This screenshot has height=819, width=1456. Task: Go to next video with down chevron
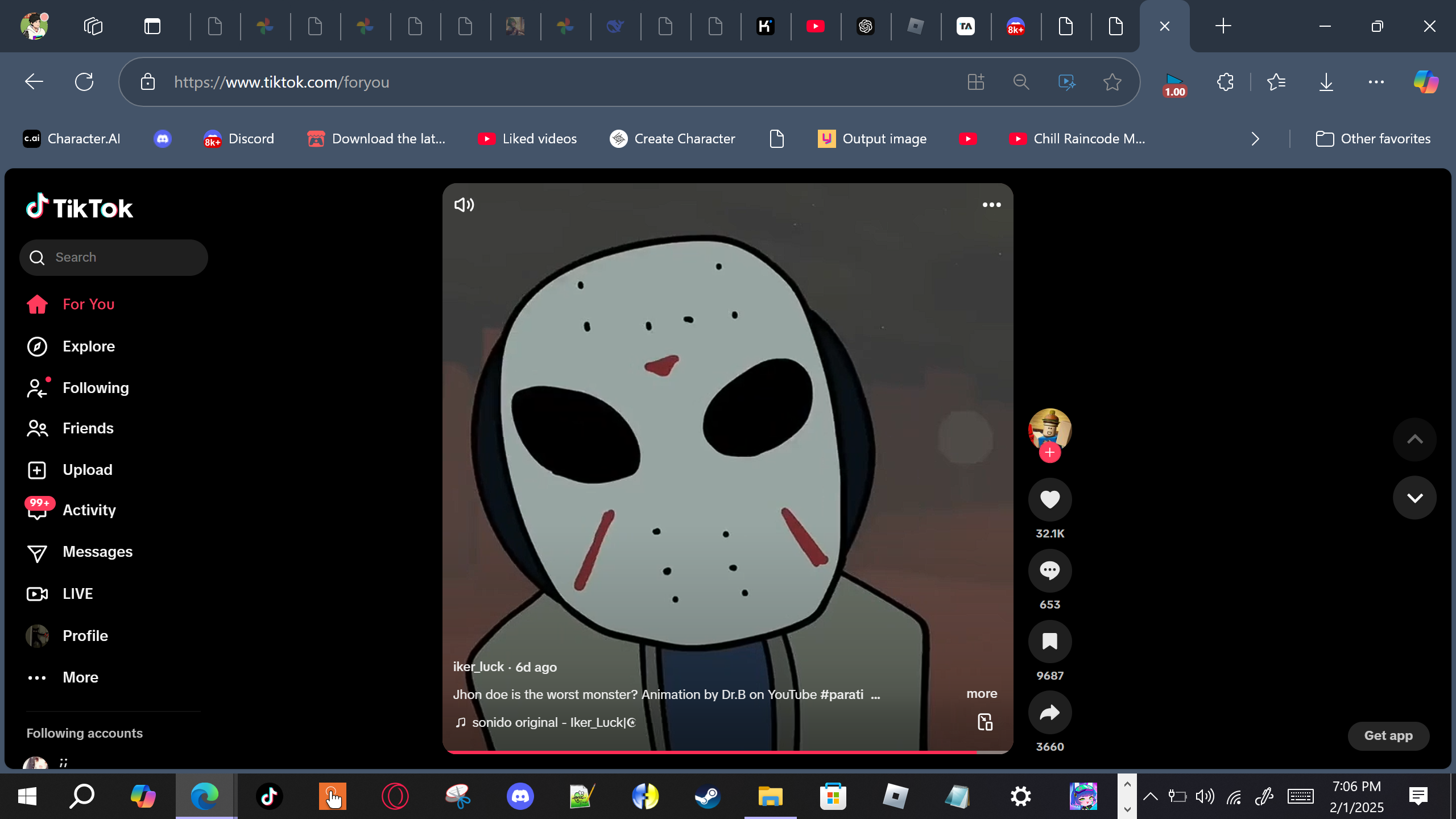click(x=1414, y=498)
